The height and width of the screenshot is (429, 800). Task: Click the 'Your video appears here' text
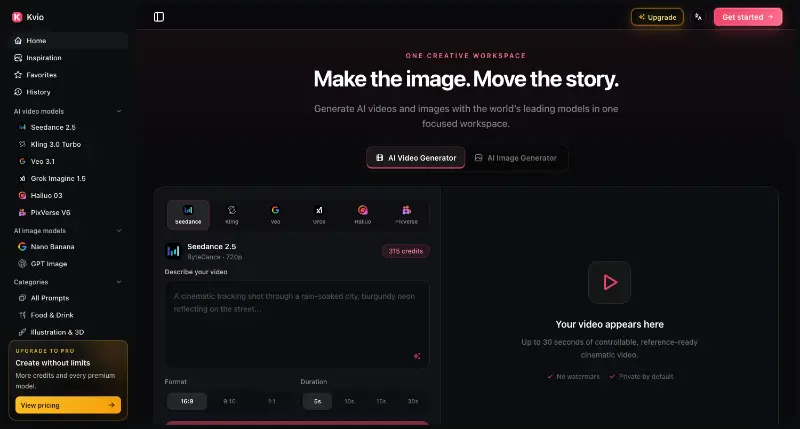point(609,324)
